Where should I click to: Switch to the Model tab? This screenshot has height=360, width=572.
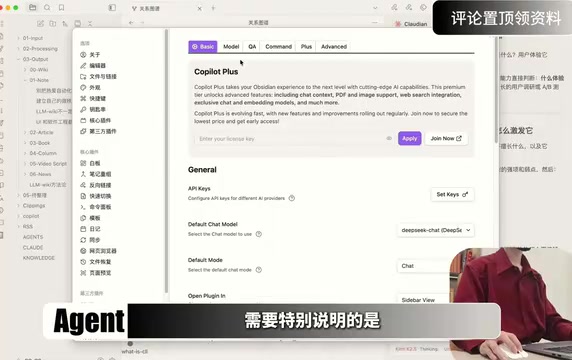coord(231,47)
